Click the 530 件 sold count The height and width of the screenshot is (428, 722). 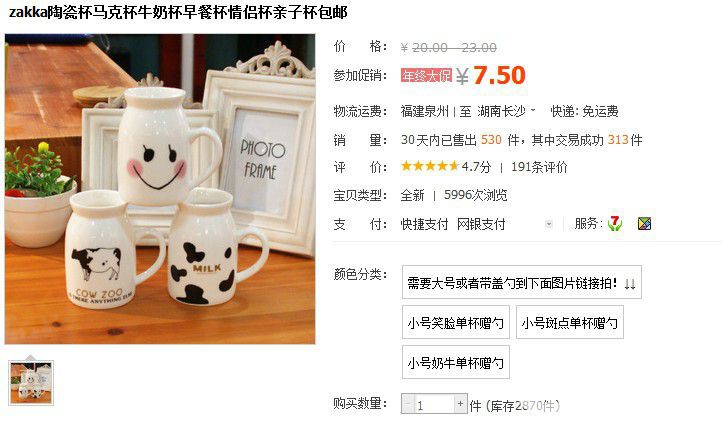coord(499,139)
